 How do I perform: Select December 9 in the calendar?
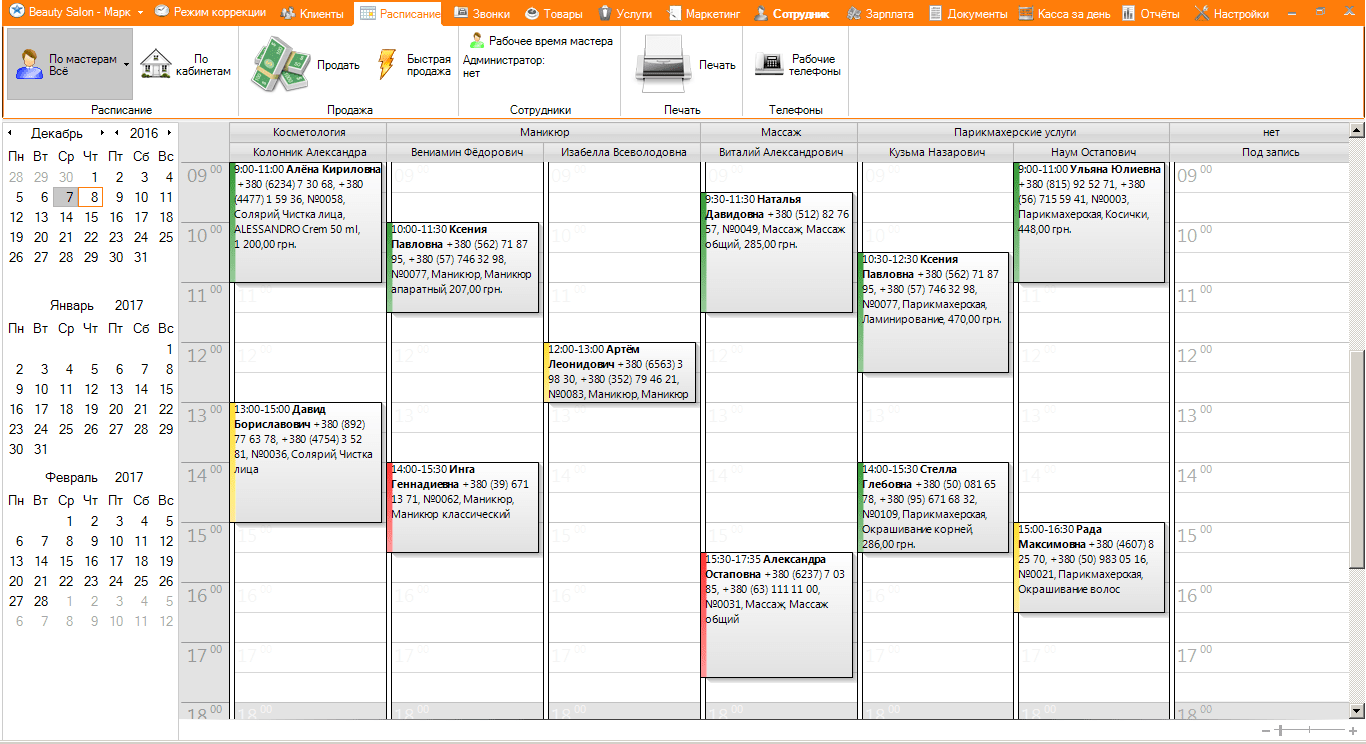118,197
